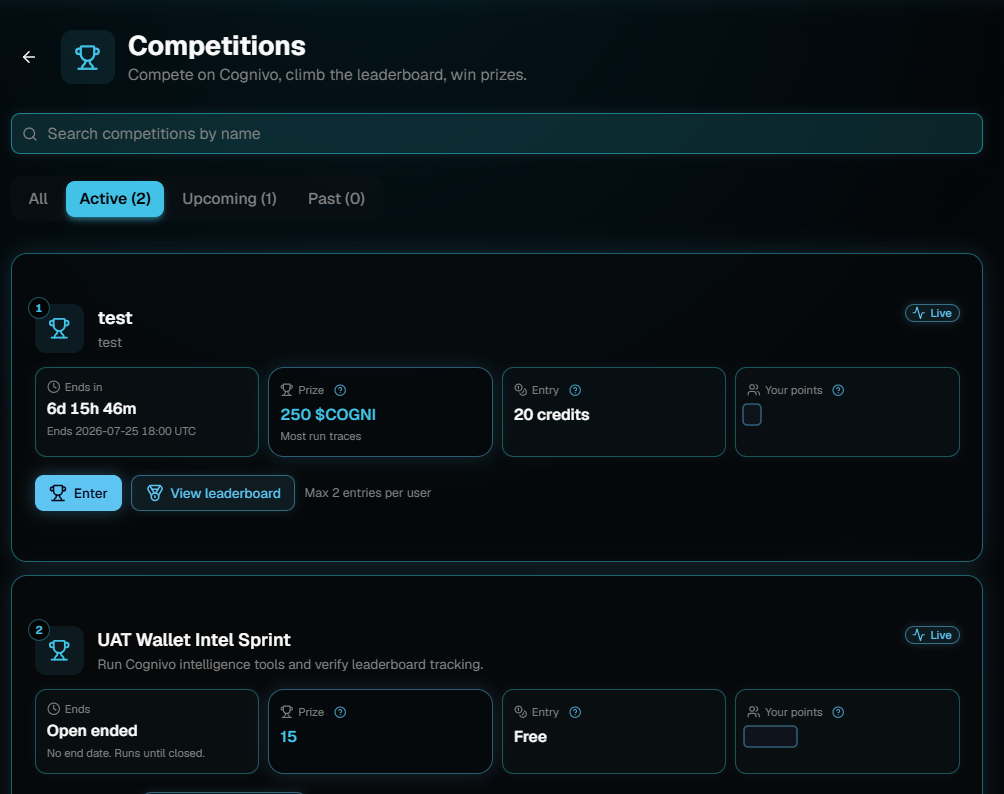The width and height of the screenshot is (1004, 794).
Task: Click the 250 $COGNI prize value
Action: click(328, 414)
